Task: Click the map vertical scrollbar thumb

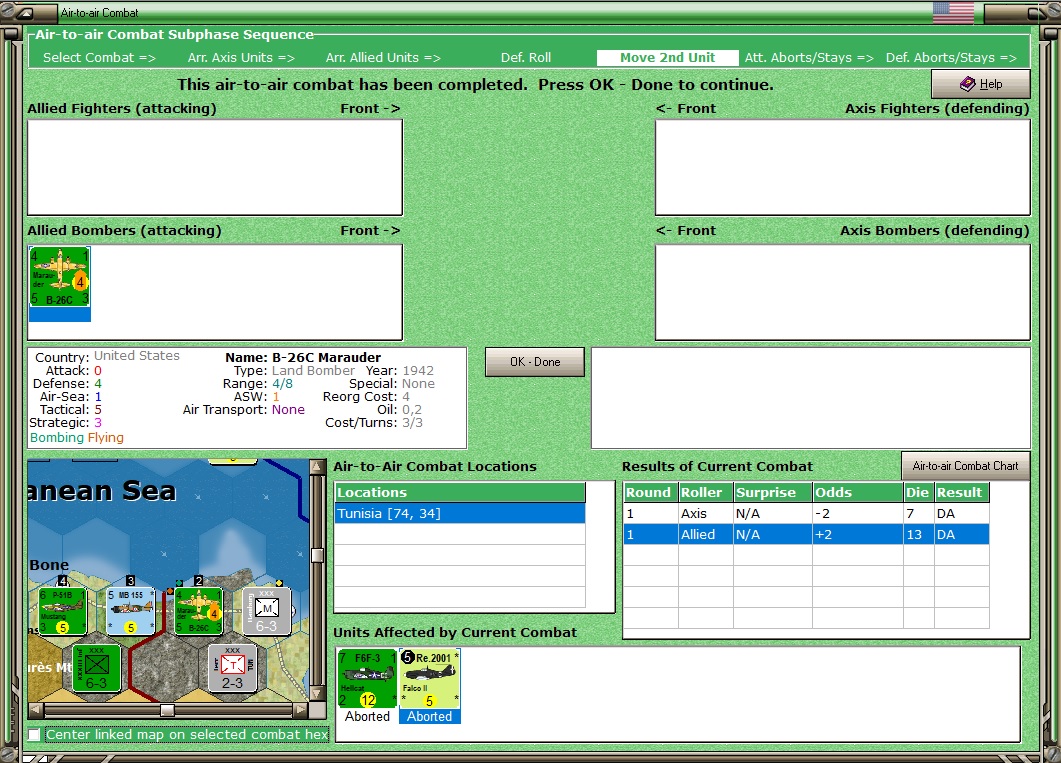Action: (x=317, y=555)
